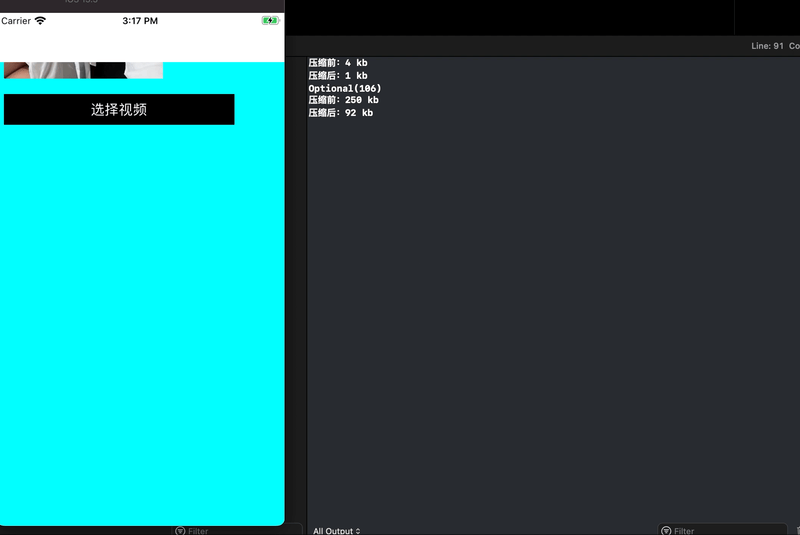Viewport: 800px width, 535px height.
Task: Click console line 压缩前: 250 kb
Action: (343, 100)
